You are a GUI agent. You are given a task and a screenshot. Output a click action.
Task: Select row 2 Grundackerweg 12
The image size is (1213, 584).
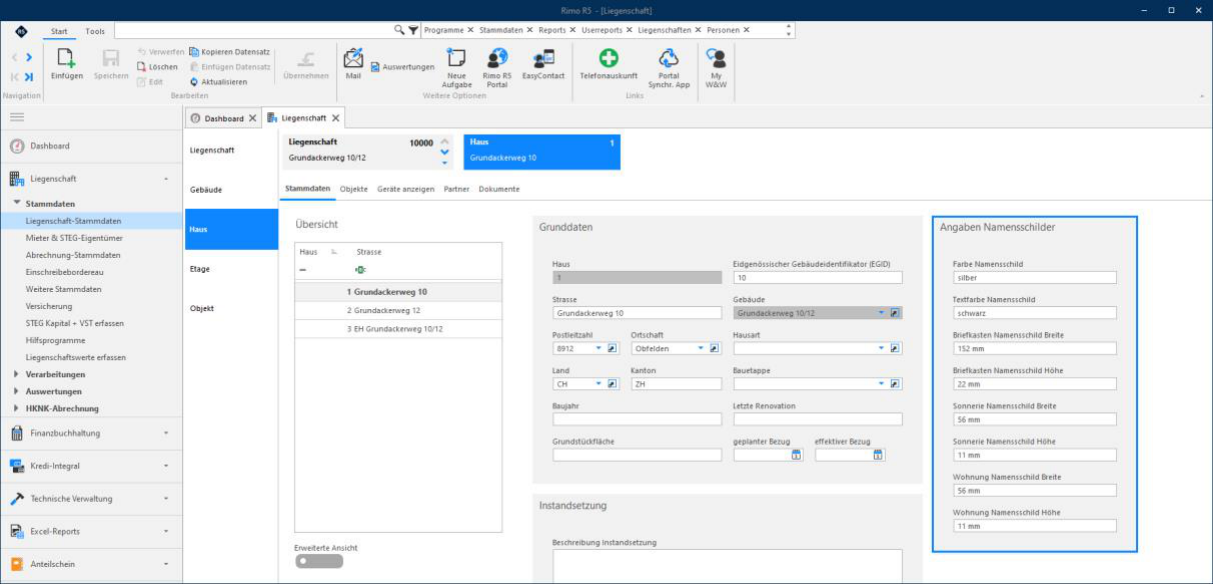pyautogui.click(x=398, y=310)
